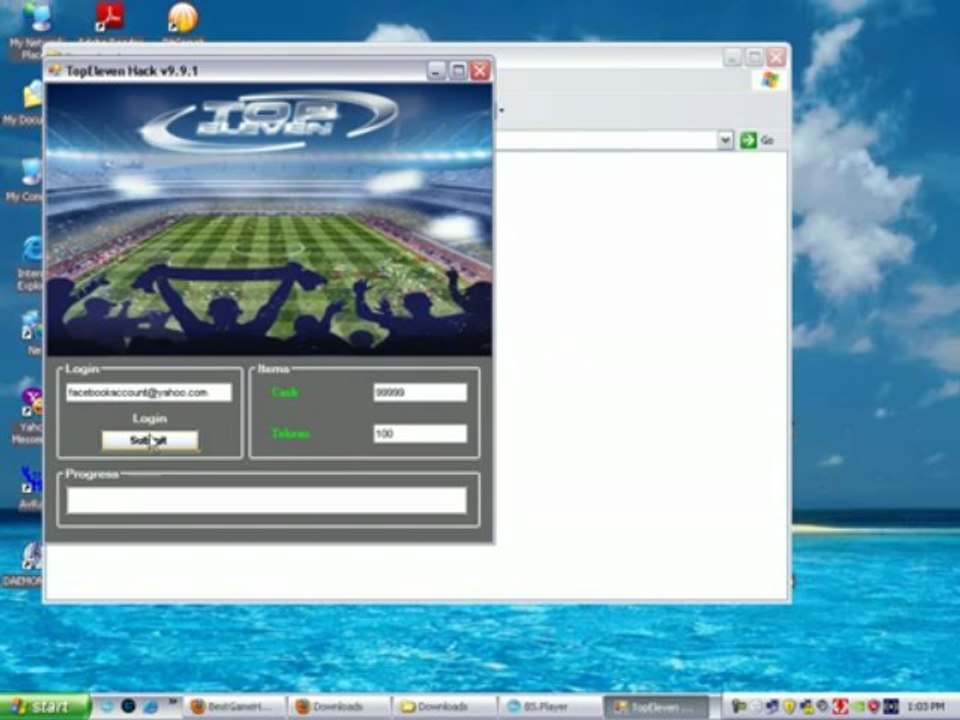Screen dimensions: 960x720
Task: Expand quick launch overflow chevron
Action: (173, 701)
